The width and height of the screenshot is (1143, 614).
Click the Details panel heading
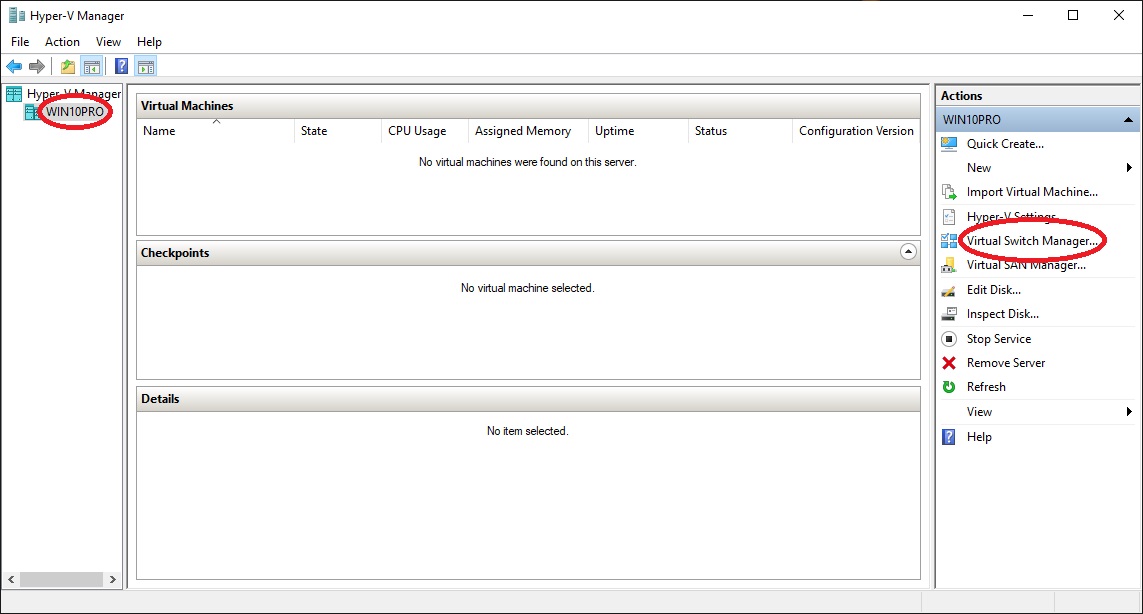pos(160,399)
